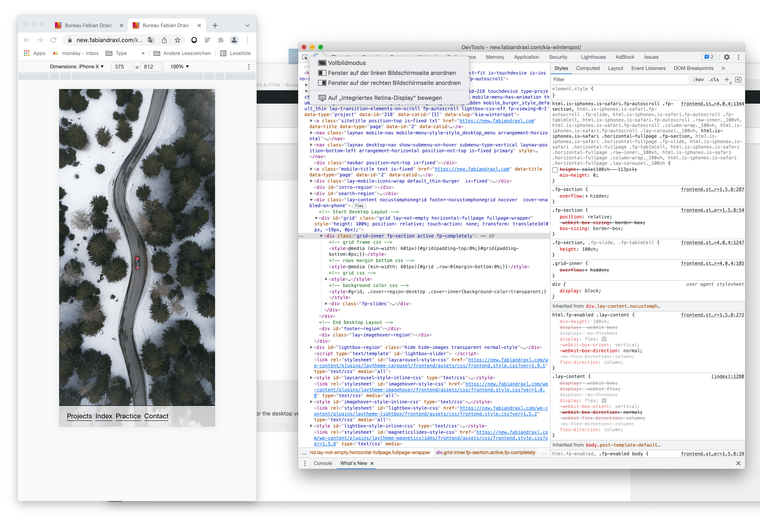Click the styles Filter input field
Image resolution: width=760 pixels, height=518 pixels.
pos(620,79)
